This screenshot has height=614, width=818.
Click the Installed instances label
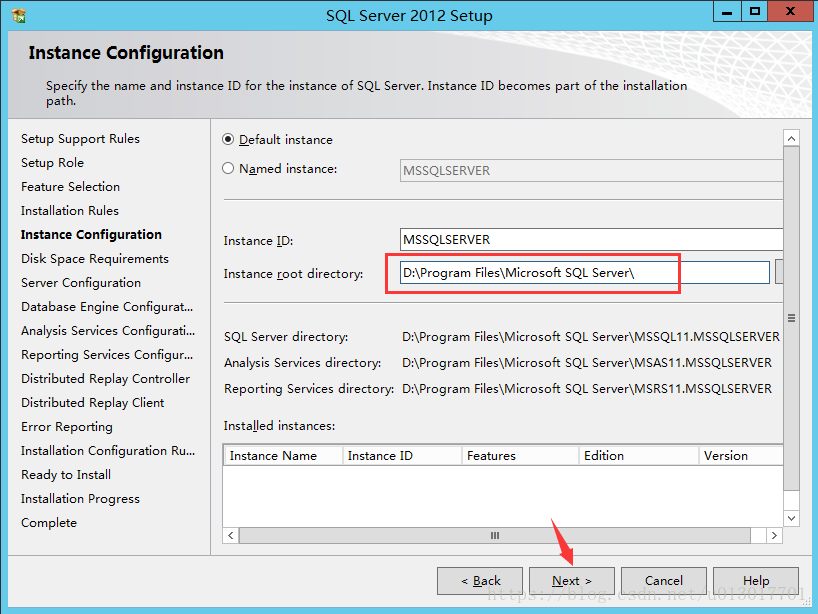279,426
